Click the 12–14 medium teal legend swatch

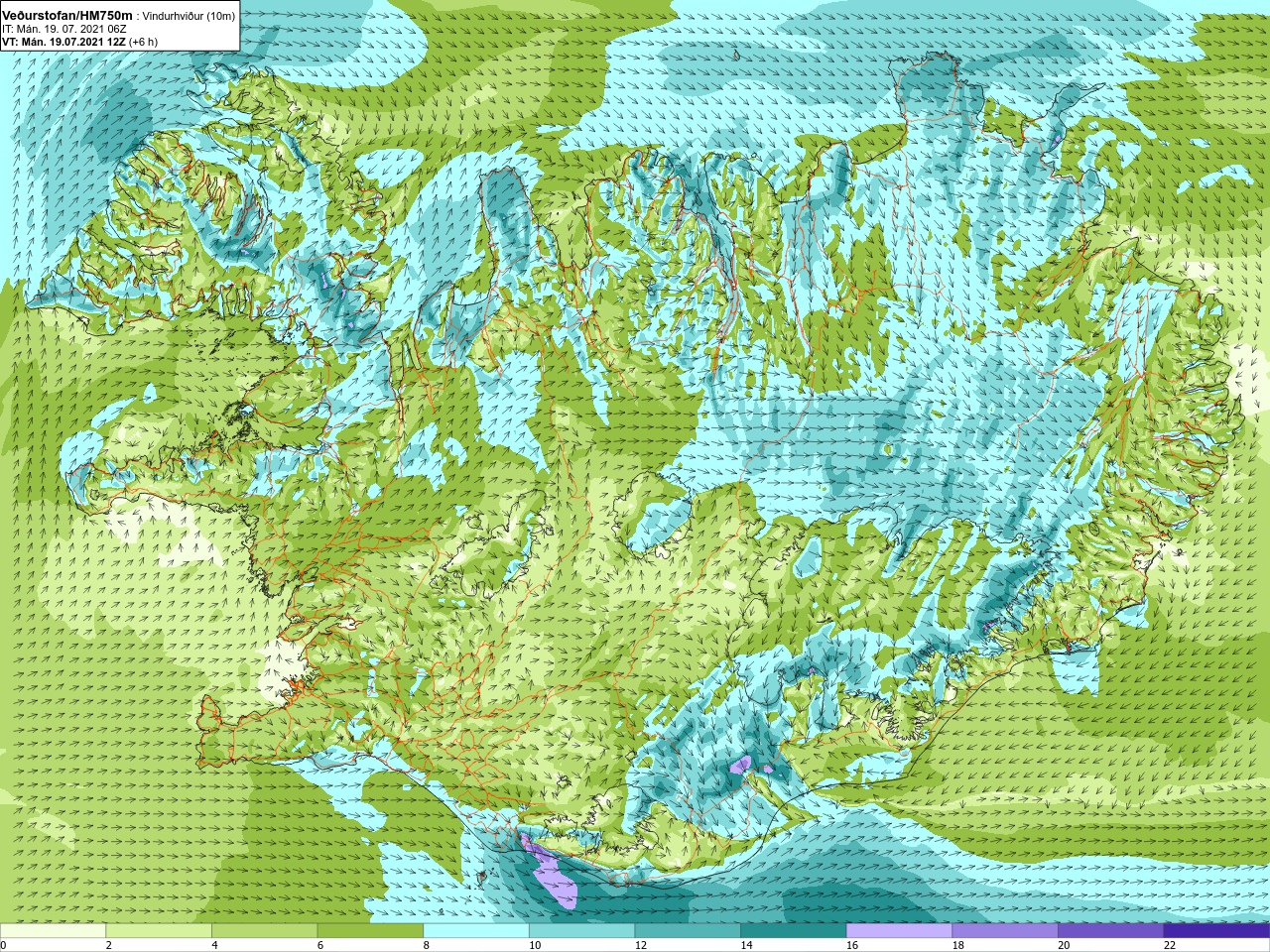click(x=688, y=930)
